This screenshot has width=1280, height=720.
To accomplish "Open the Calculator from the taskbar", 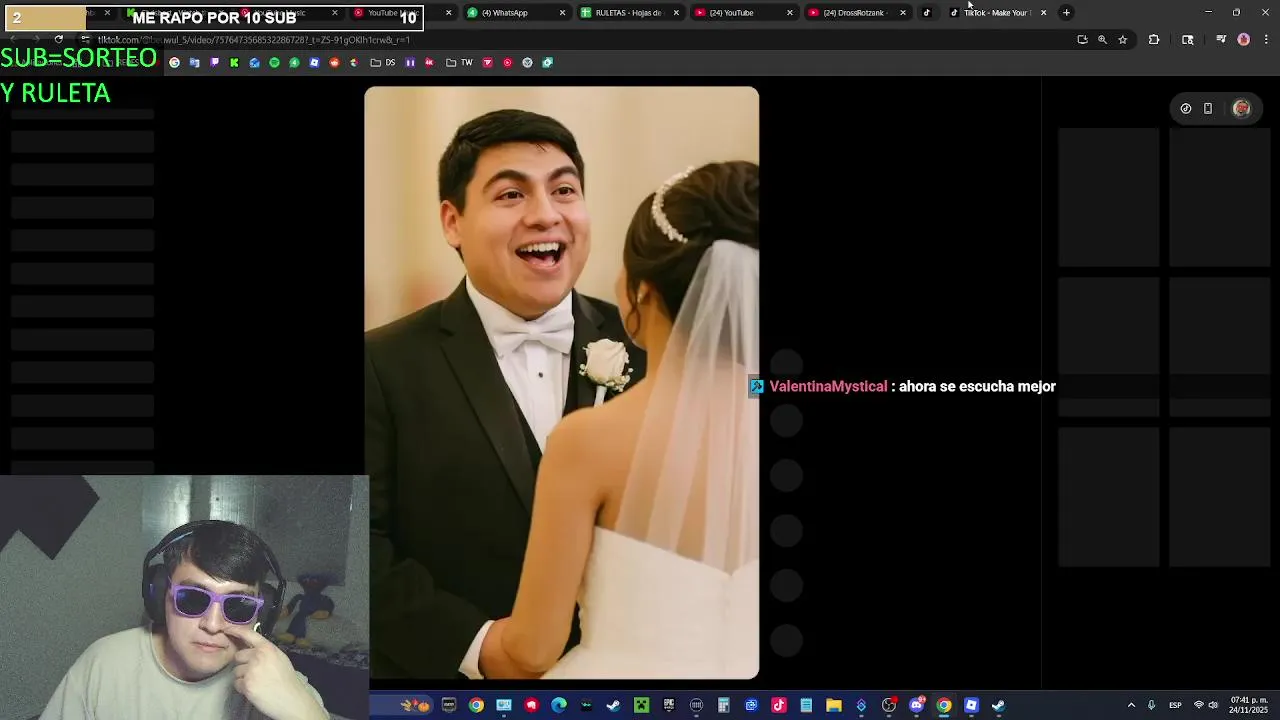I will point(723,705).
